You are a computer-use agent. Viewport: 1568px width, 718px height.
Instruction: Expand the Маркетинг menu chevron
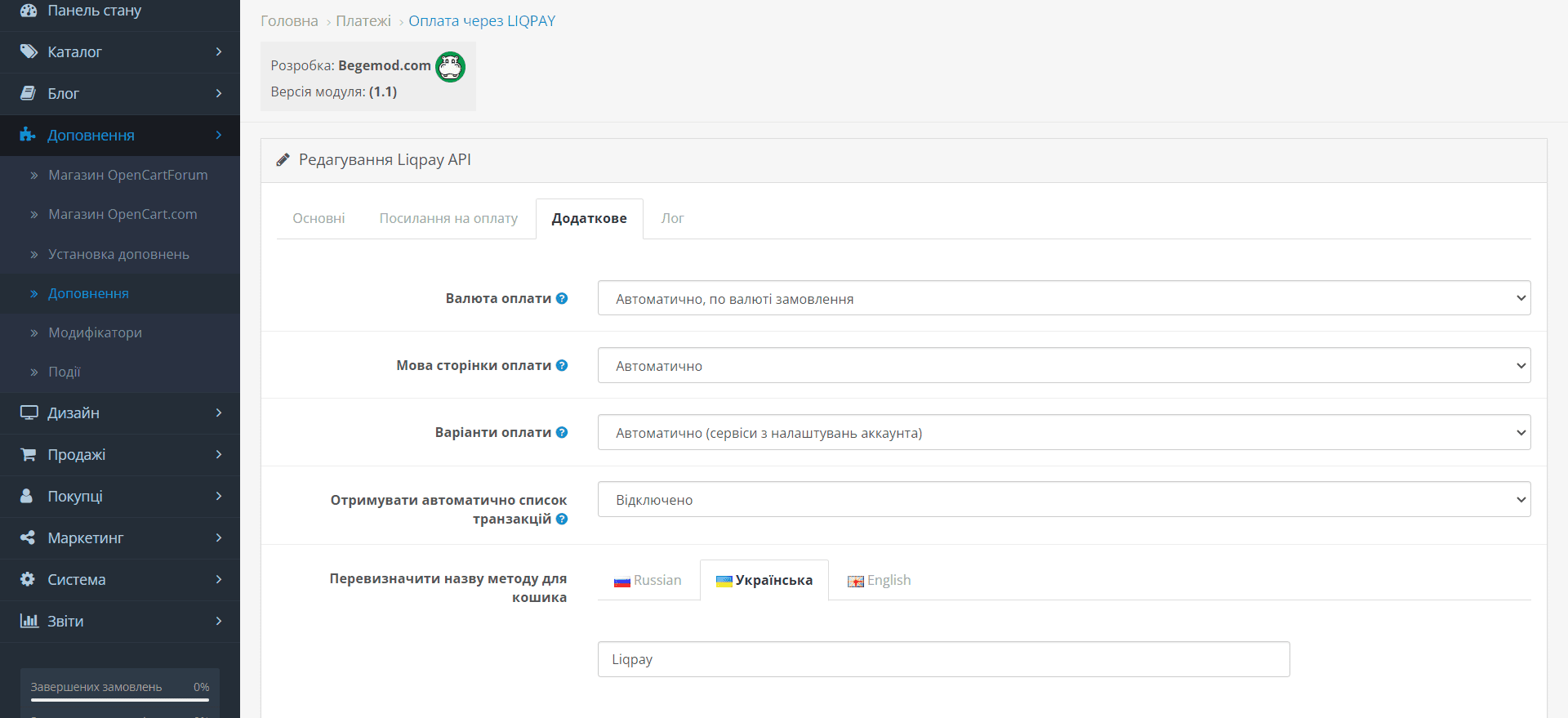click(x=219, y=537)
